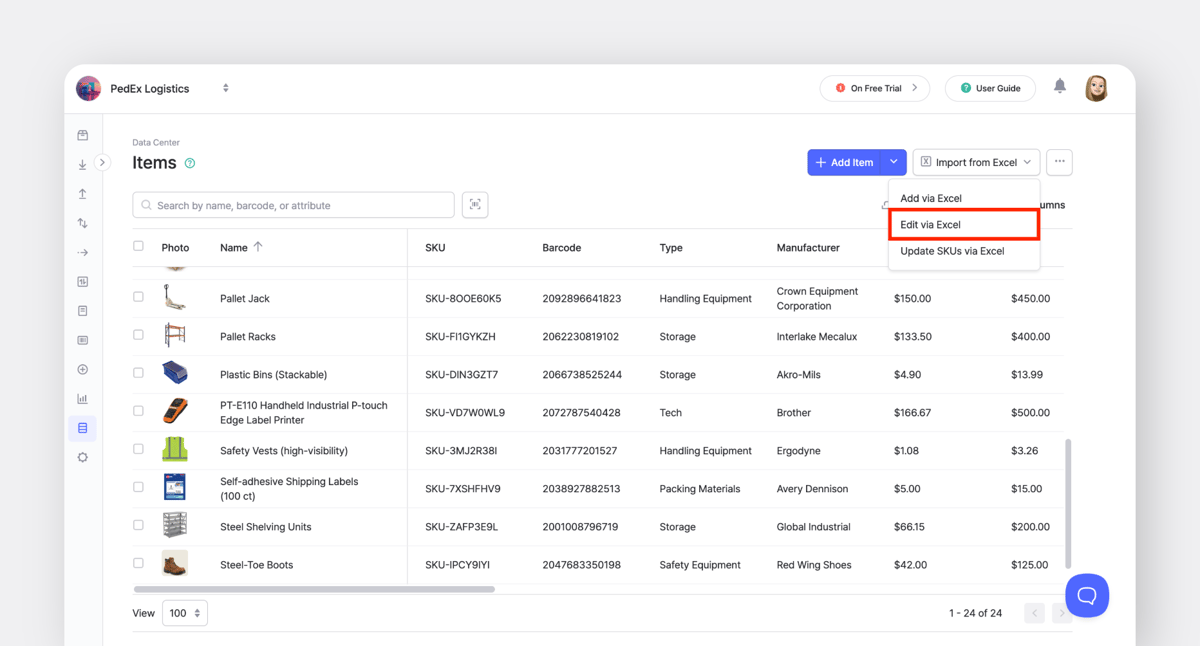Open the View page size selector
1200x646 pixels.
[184, 613]
